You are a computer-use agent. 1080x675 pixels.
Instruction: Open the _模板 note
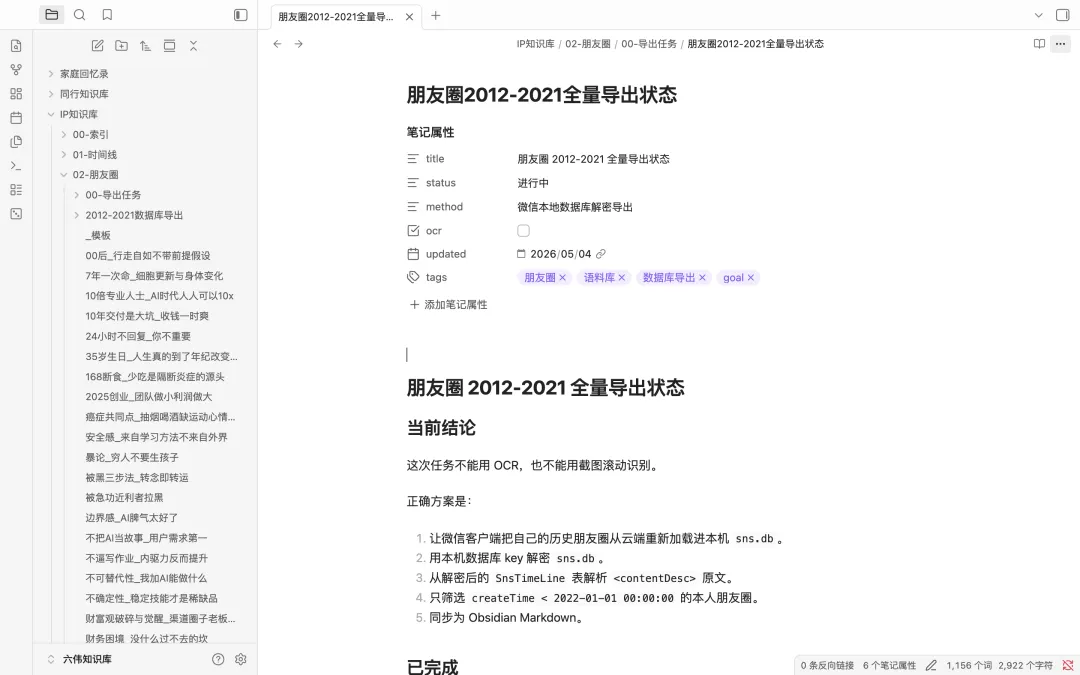tap(98, 236)
